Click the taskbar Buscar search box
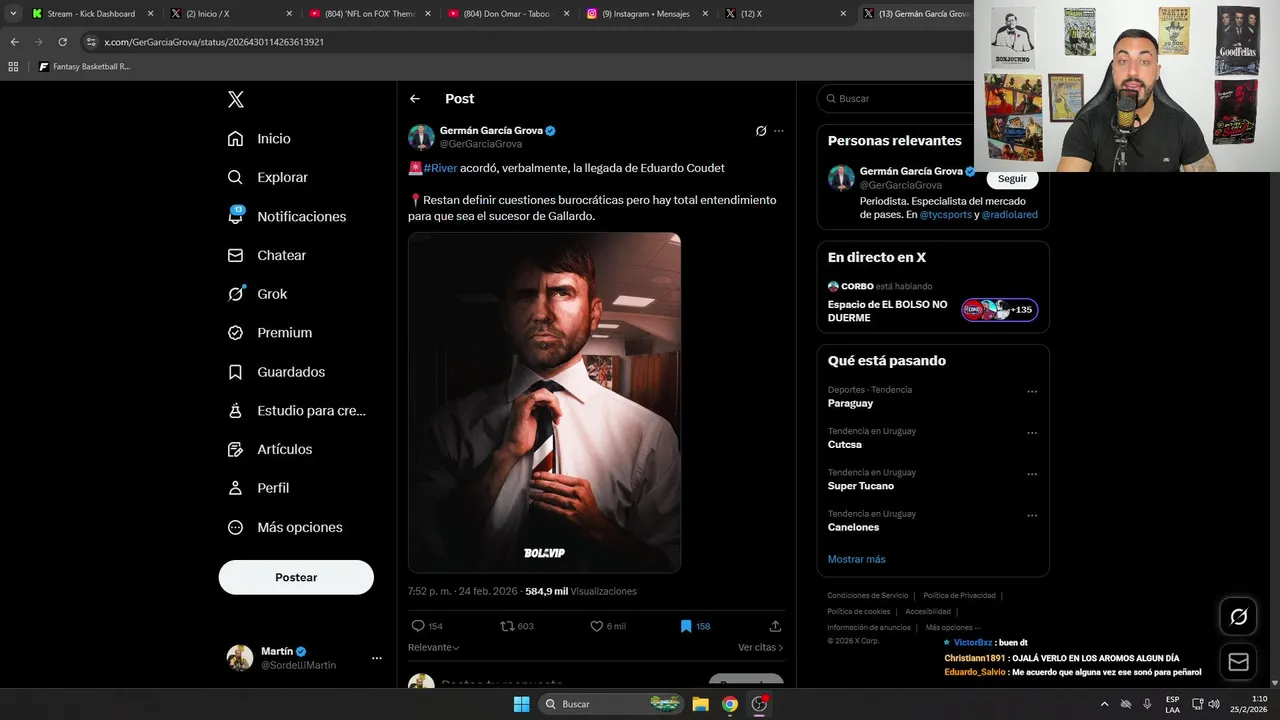The height and width of the screenshot is (720, 1280). point(612,704)
